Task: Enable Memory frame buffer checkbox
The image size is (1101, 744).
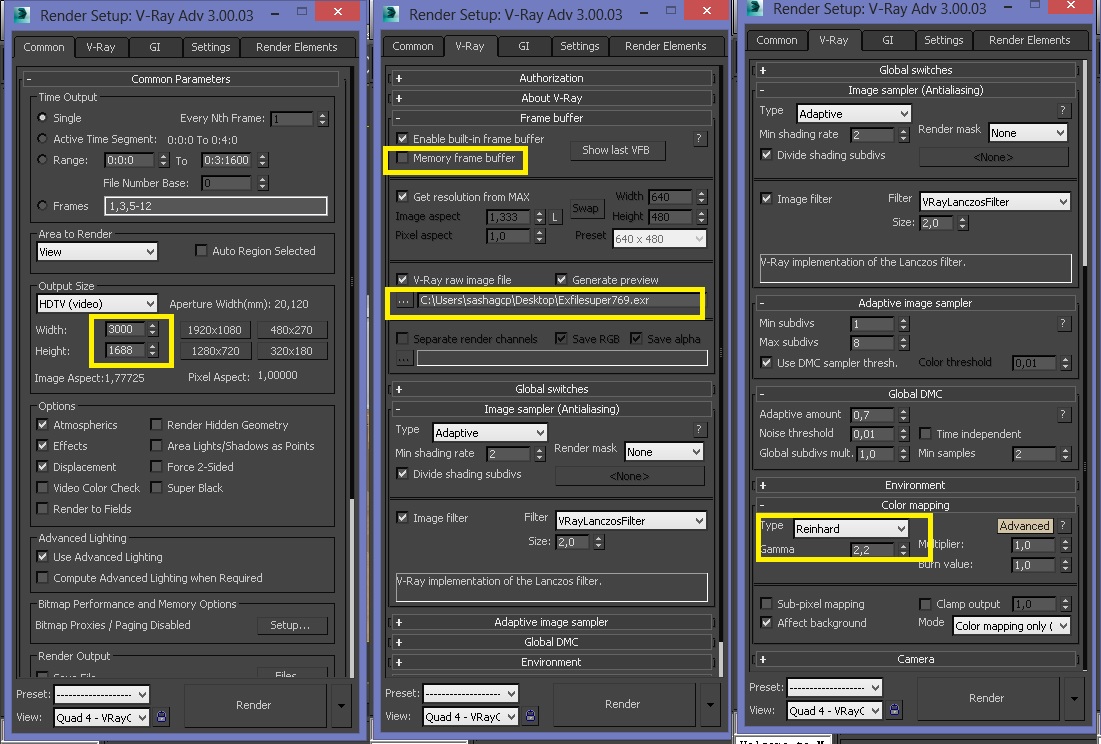Action: 402,158
